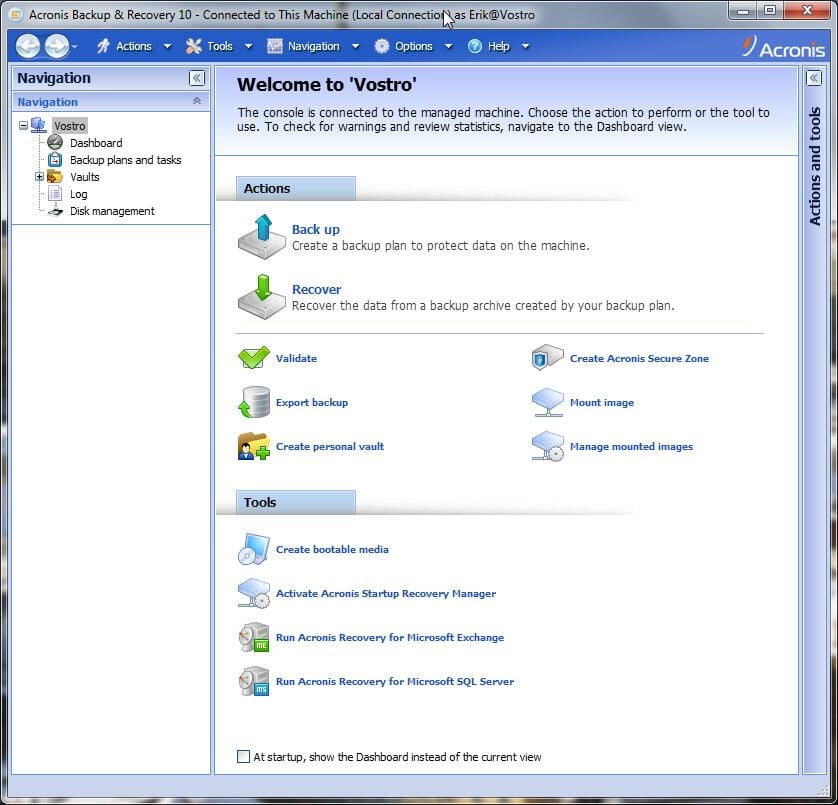838x805 pixels.
Task: Click the Actions running-man toolbar icon
Action: click(103, 46)
